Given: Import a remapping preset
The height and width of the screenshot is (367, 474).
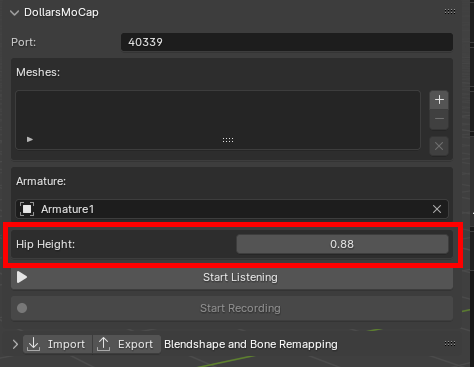Looking at the screenshot, I should click(x=57, y=344).
